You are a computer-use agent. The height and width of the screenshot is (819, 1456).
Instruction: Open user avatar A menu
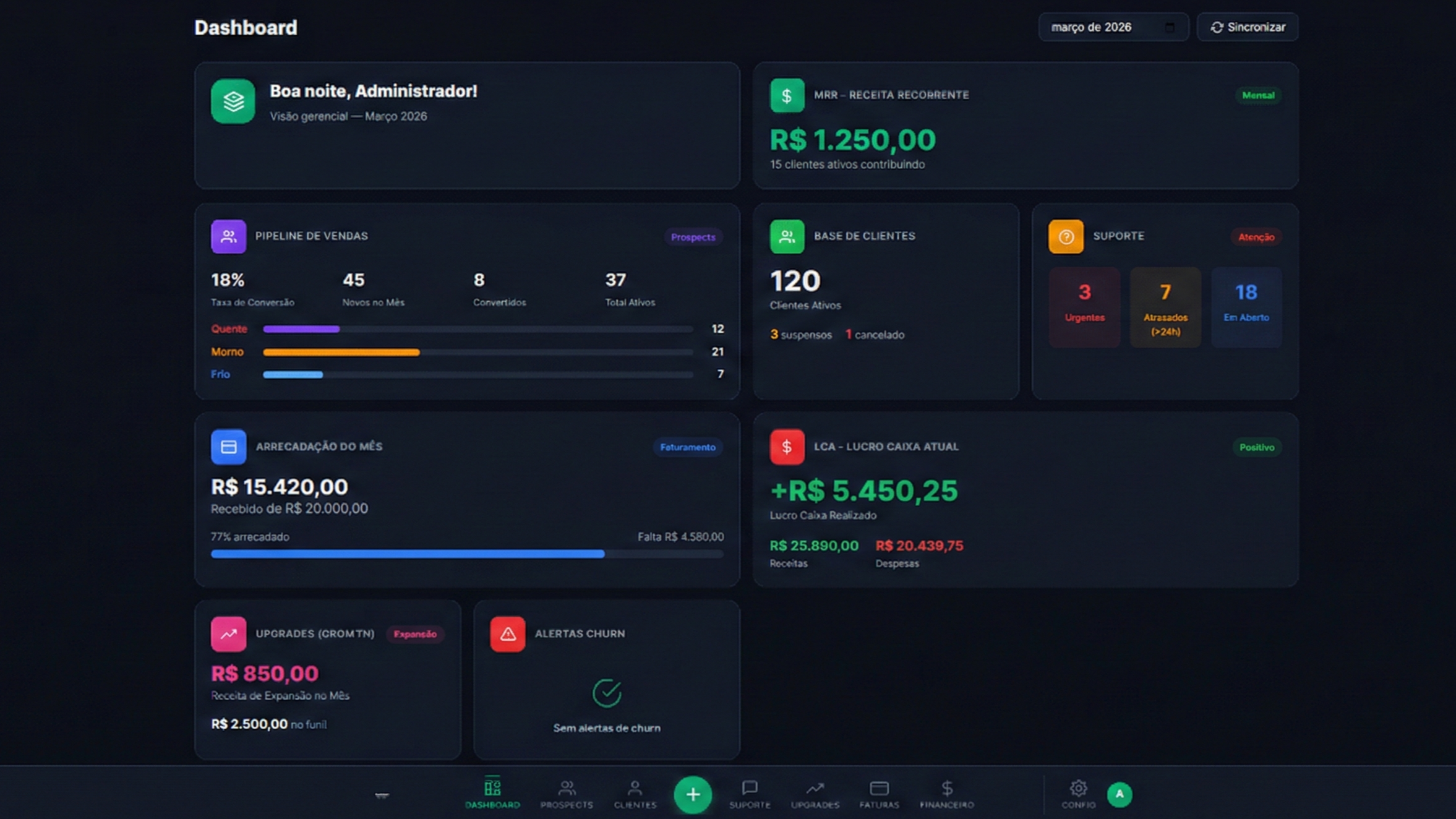(1119, 794)
